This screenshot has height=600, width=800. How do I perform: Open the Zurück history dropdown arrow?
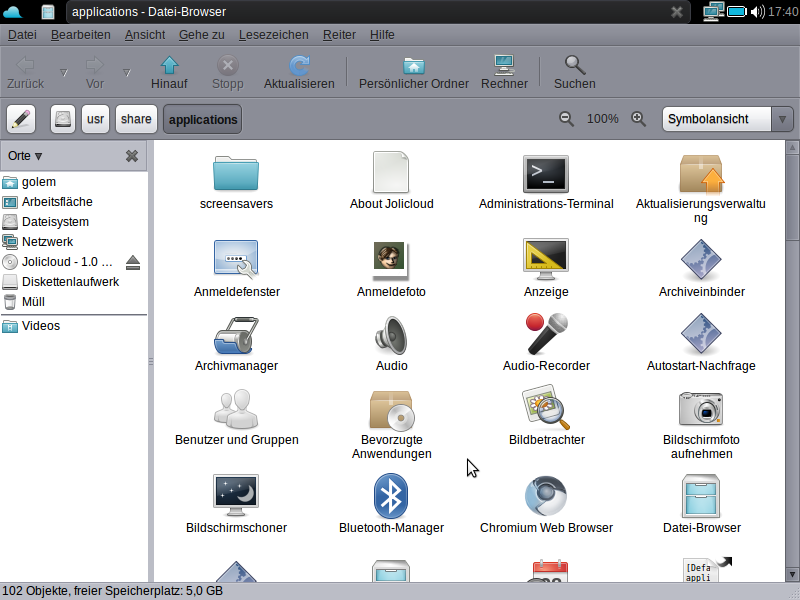(x=64, y=72)
